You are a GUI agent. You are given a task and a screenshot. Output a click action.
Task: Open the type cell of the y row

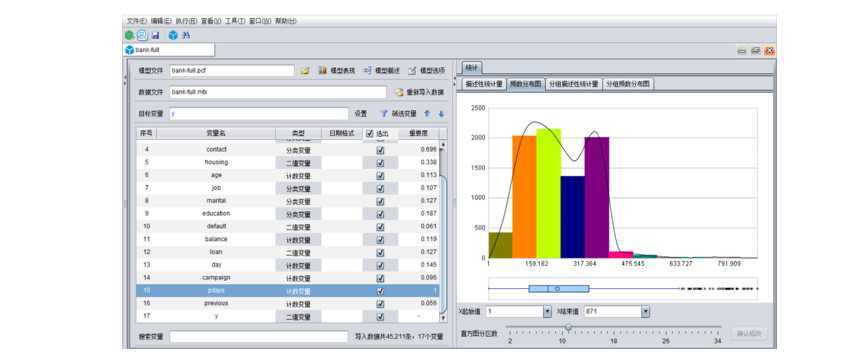coord(298,316)
